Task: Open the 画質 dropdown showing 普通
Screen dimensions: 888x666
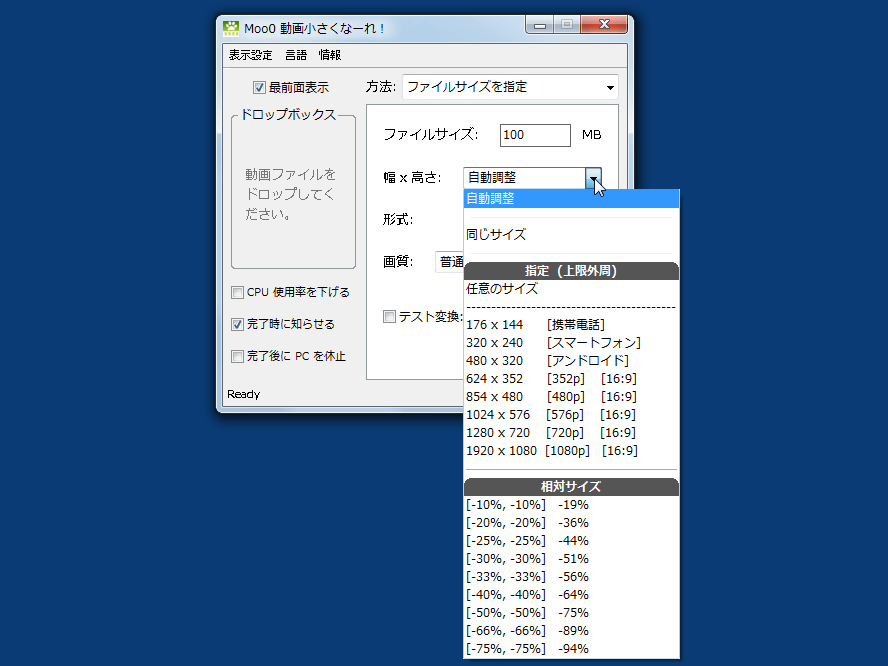Action: click(451, 262)
